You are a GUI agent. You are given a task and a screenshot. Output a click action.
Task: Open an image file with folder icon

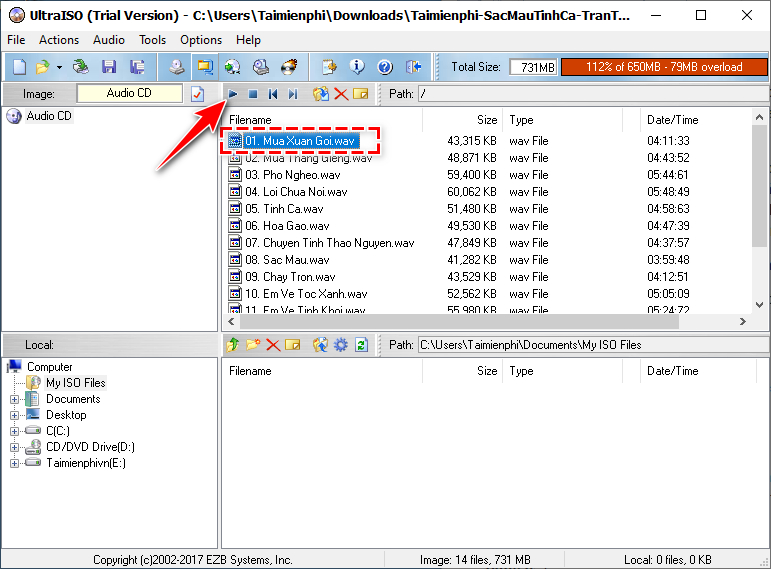click(x=43, y=67)
